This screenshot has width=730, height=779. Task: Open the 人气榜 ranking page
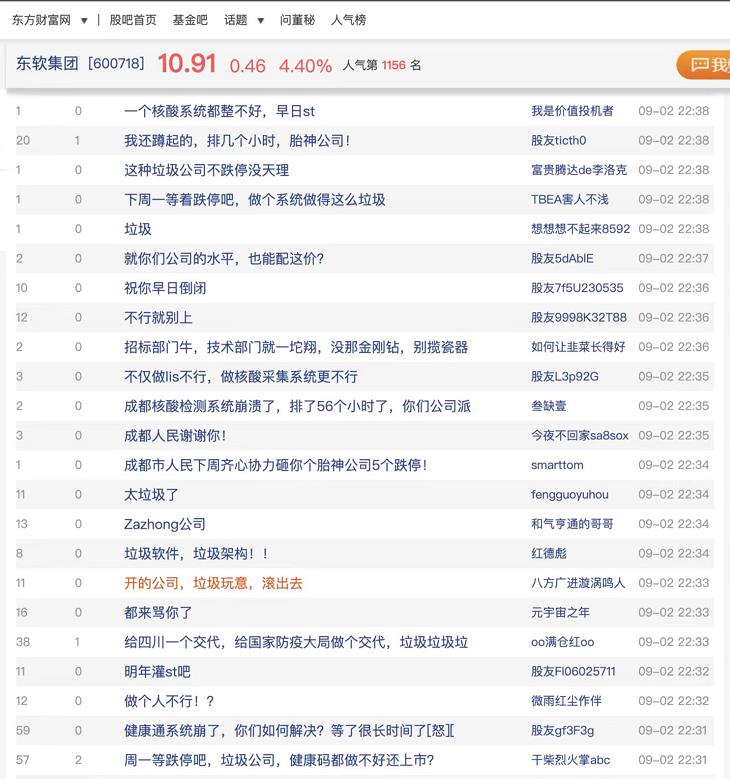(x=348, y=20)
